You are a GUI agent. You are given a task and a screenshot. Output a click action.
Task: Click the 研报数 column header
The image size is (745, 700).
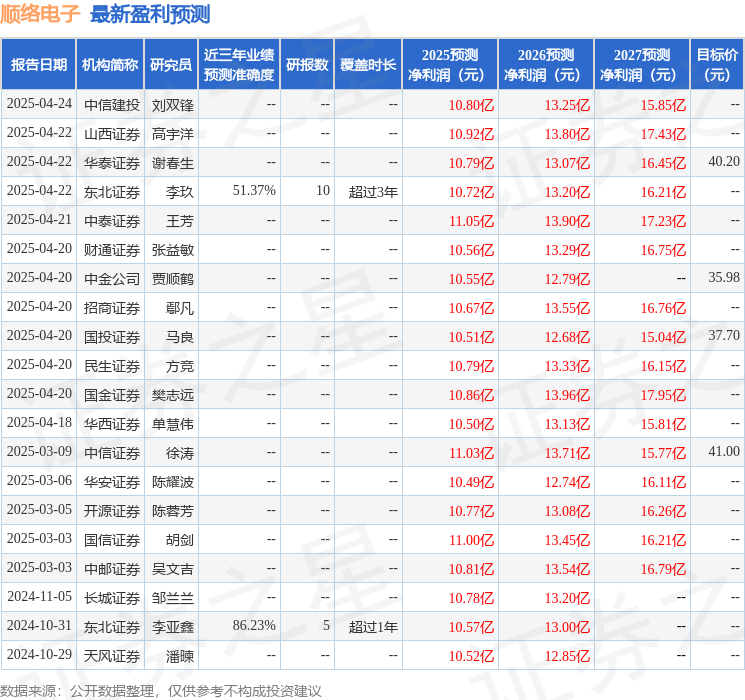point(307,65)
